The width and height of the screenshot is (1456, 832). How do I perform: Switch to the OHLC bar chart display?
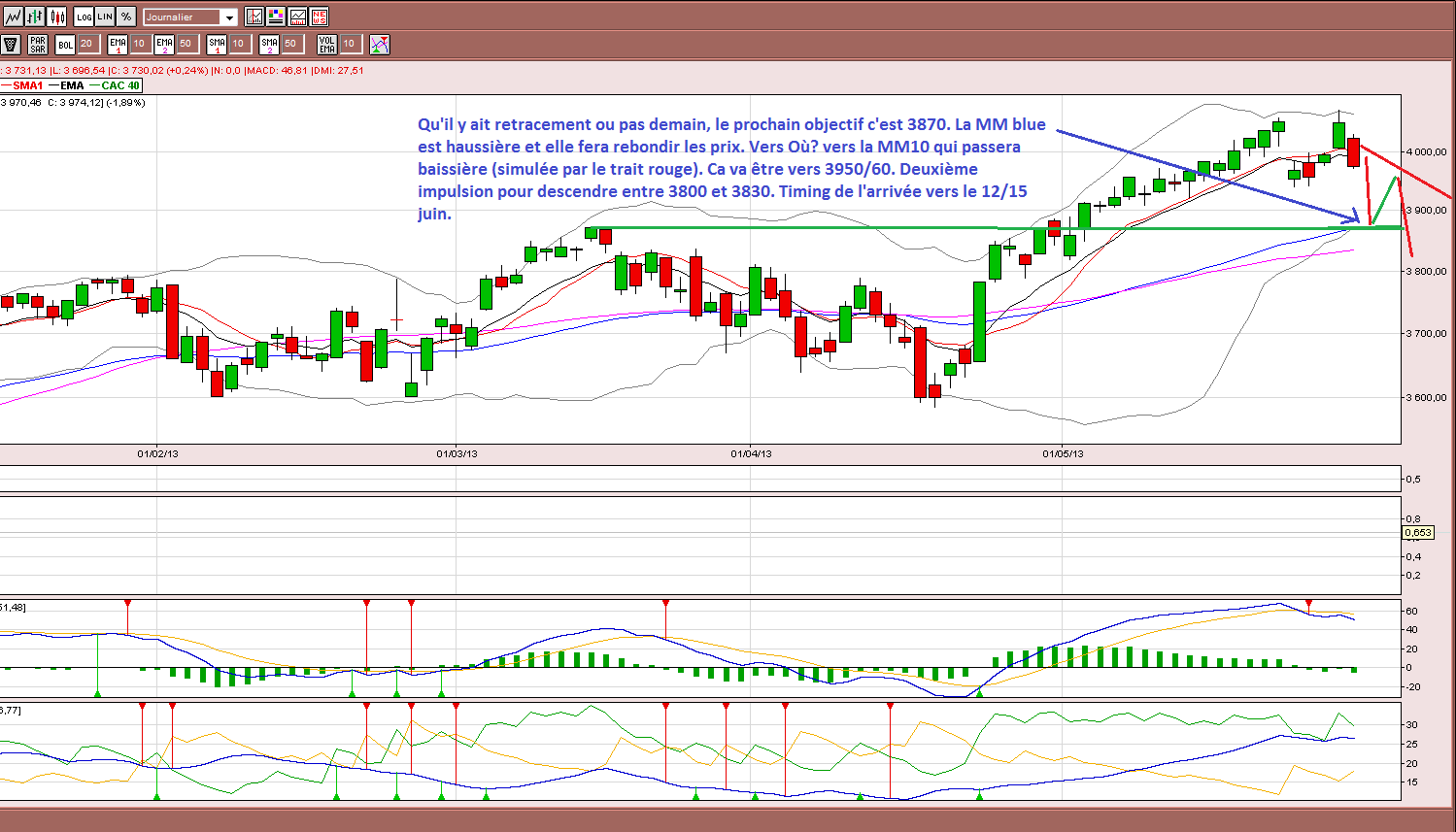[35, 17]
